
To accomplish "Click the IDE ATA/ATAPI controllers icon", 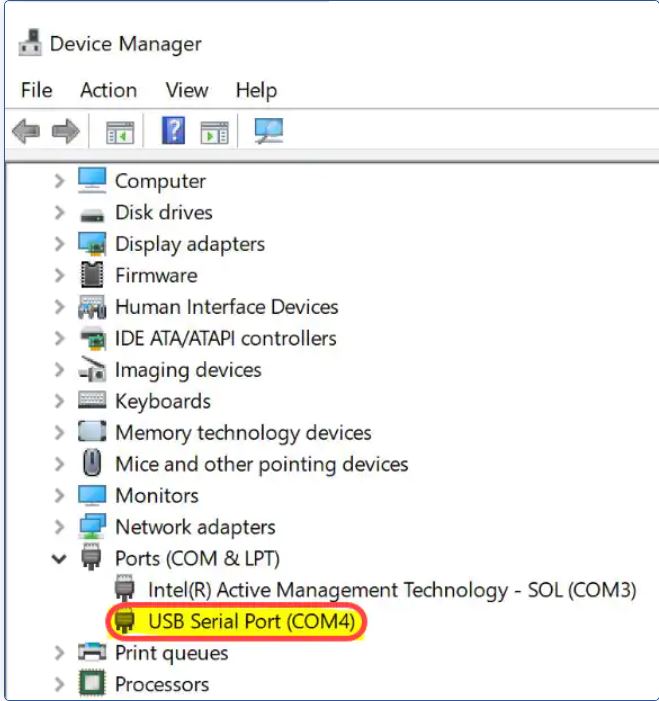I will [x=93, y=338].
